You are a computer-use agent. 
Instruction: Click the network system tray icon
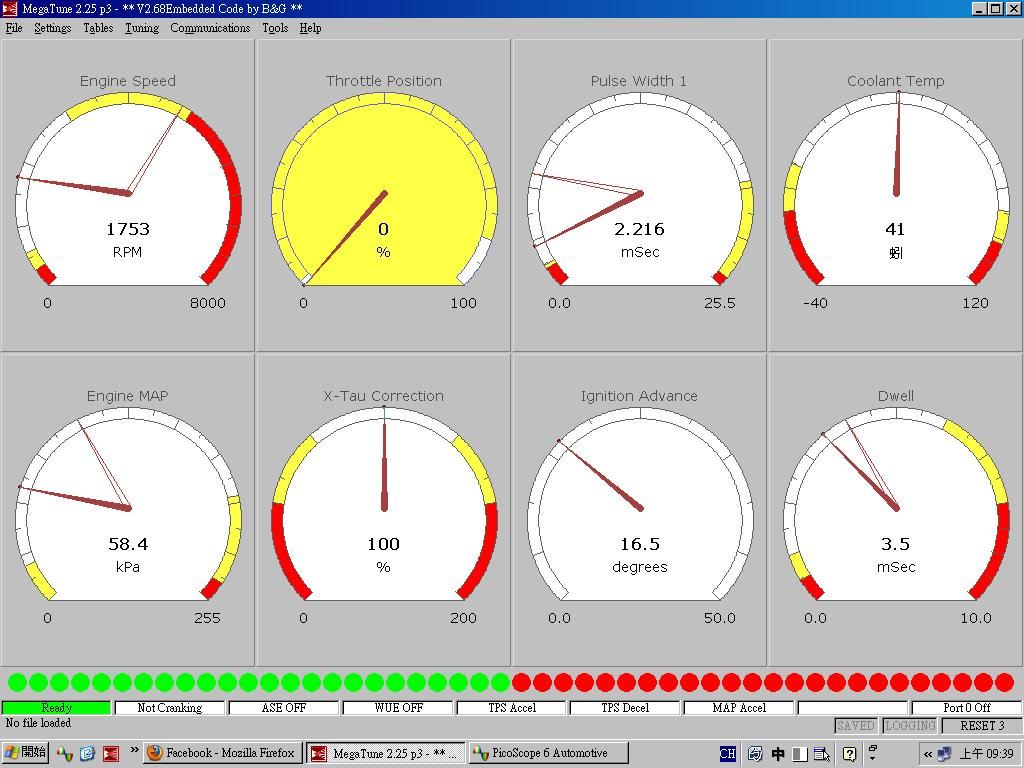[944, 754]
